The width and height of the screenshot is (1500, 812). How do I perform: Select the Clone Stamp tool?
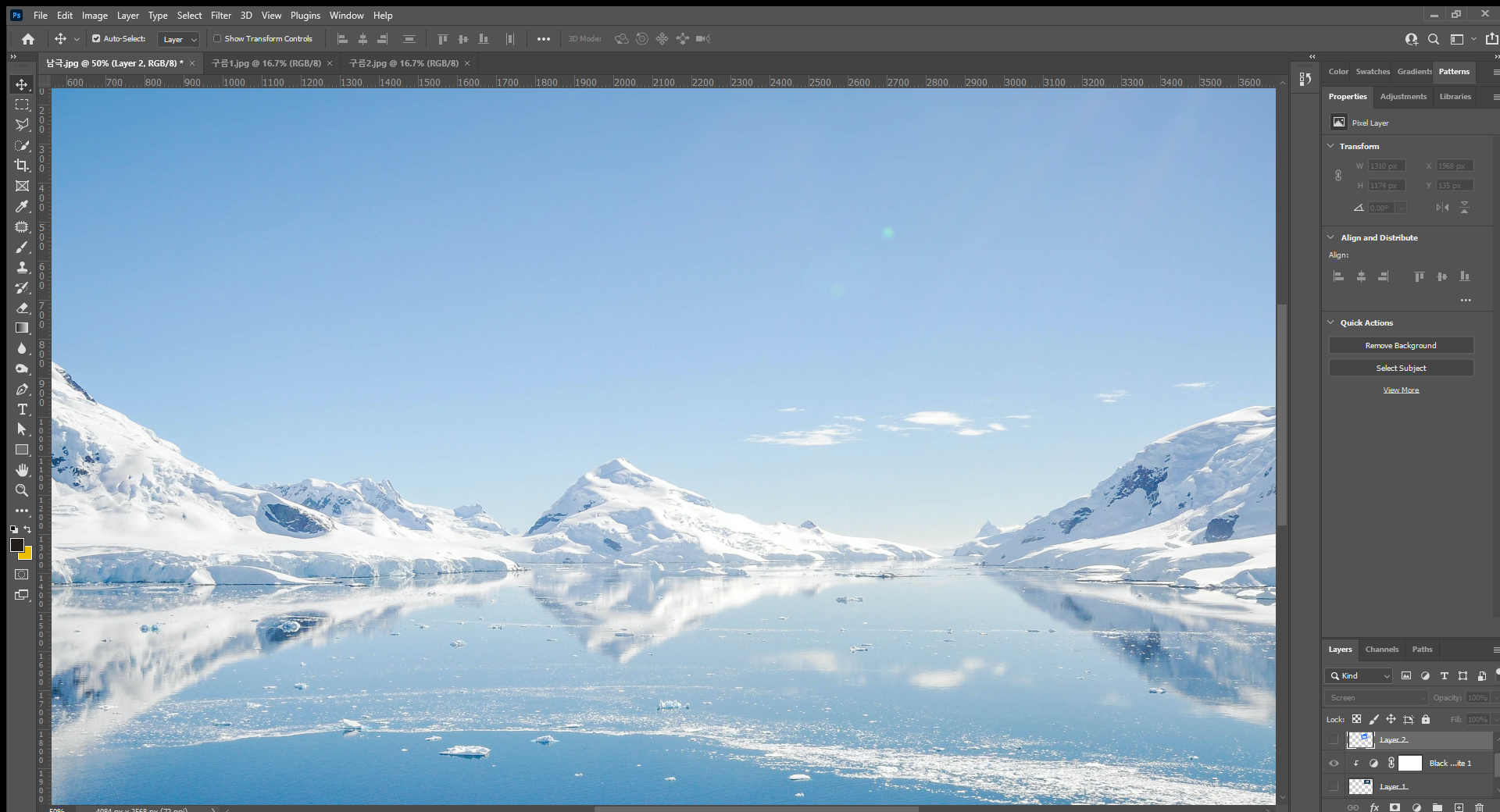pos(22,267)
